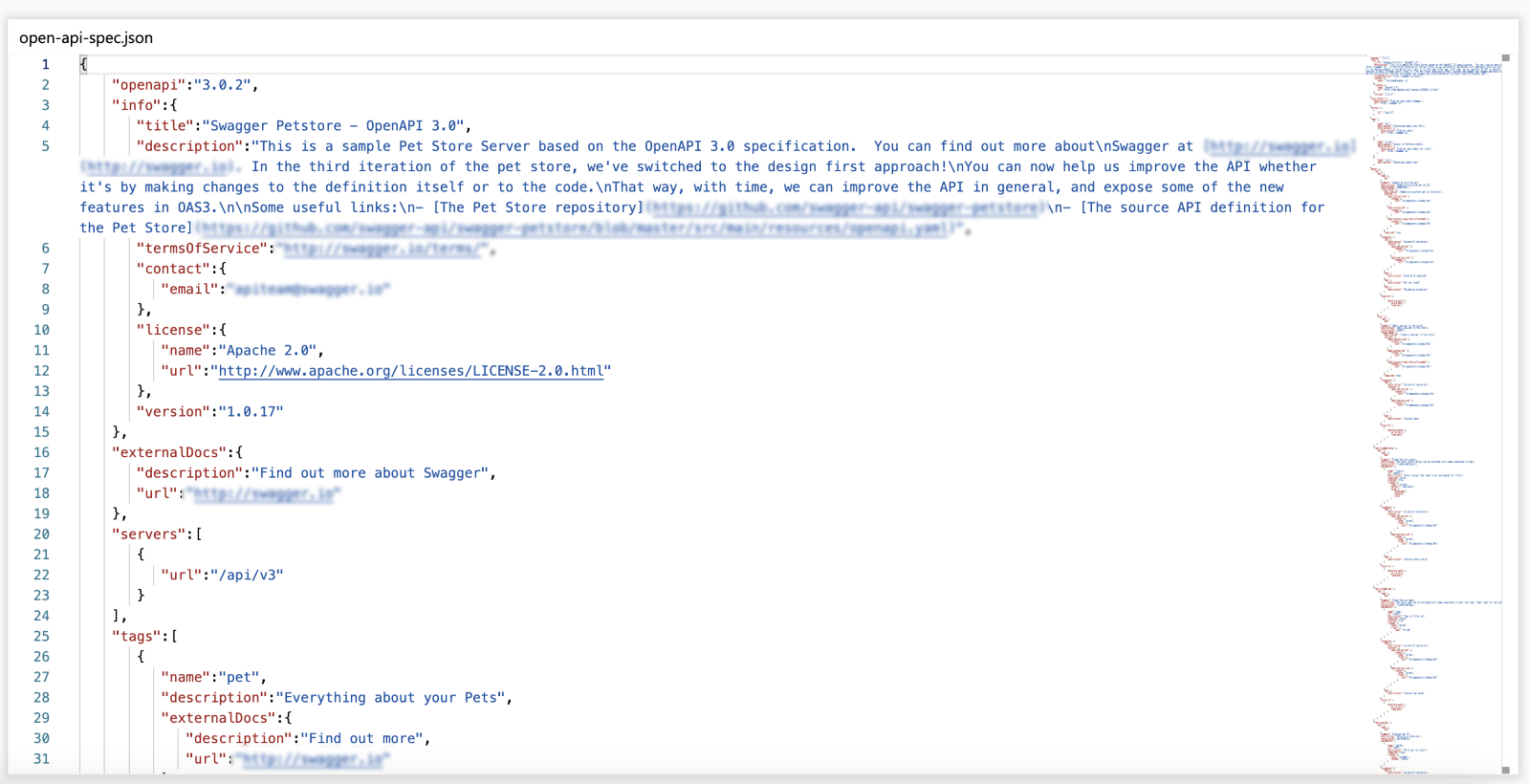
Task: Click the "externalDocs" key on line 29
Action: click(219, 718)
